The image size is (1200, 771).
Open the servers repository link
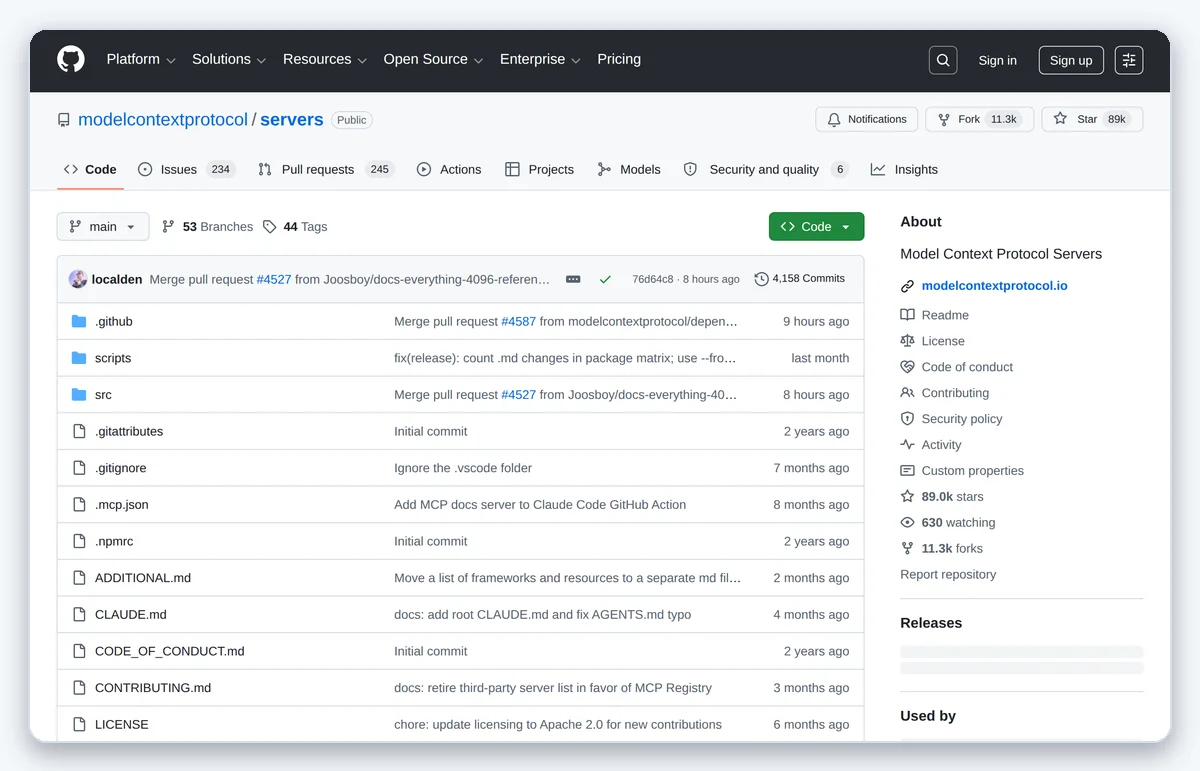click(292, 119)
